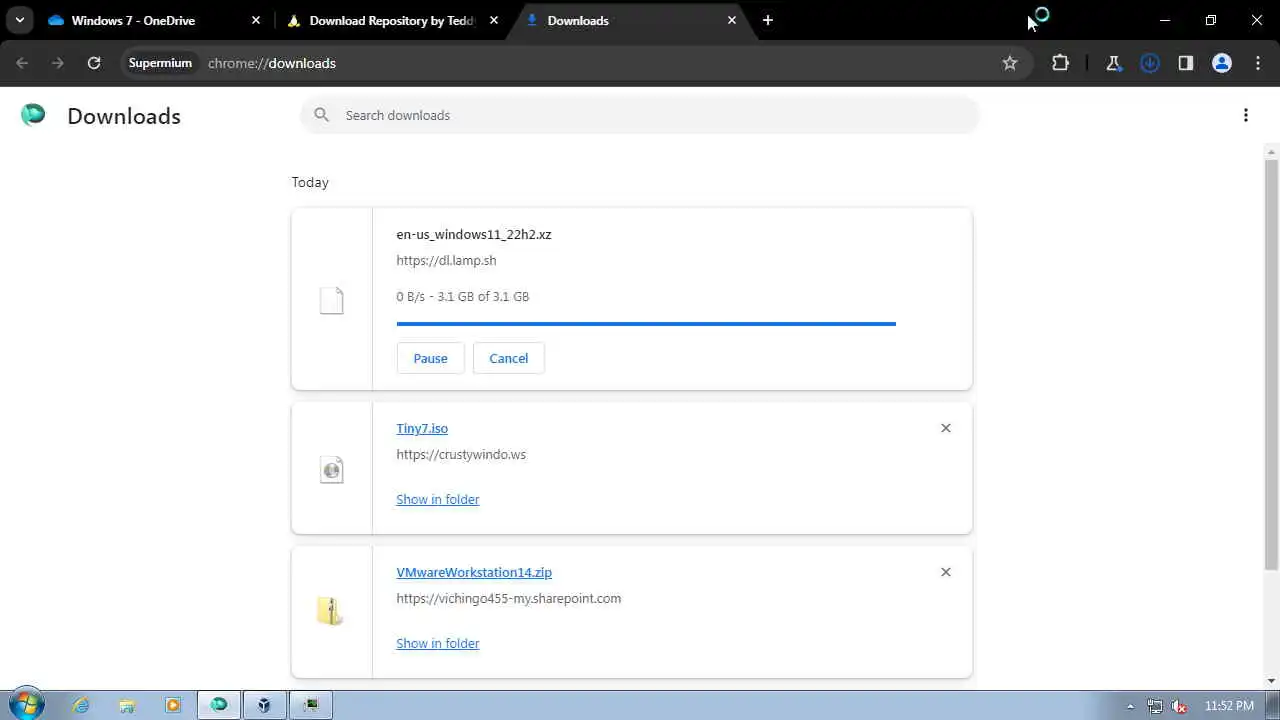The height and width of the screenshot is (720, 1280).
Task: Close the Downloads tab
Action: tap(732, 20)
